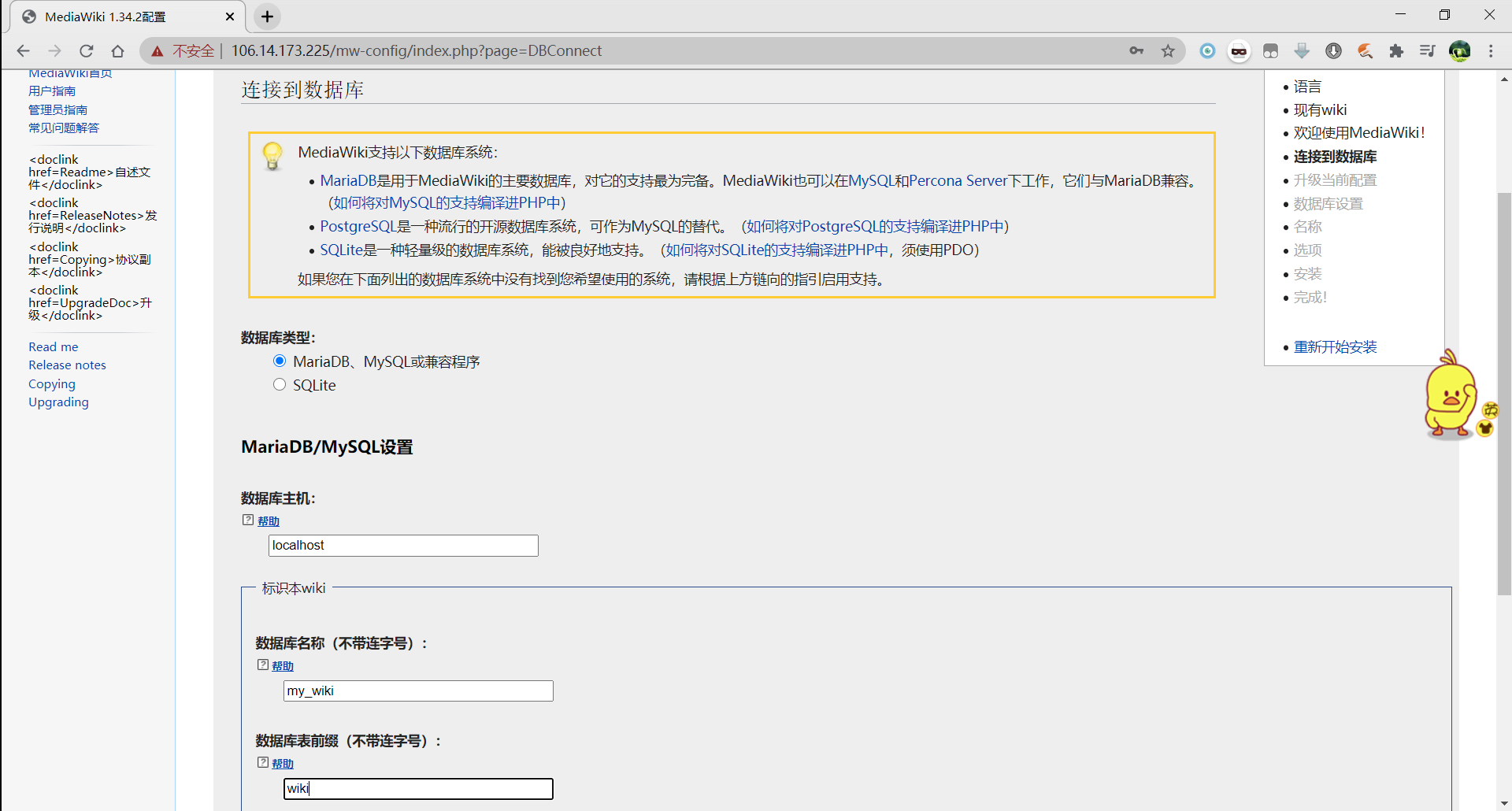Click help icon under 数据库表前缀

263,763
